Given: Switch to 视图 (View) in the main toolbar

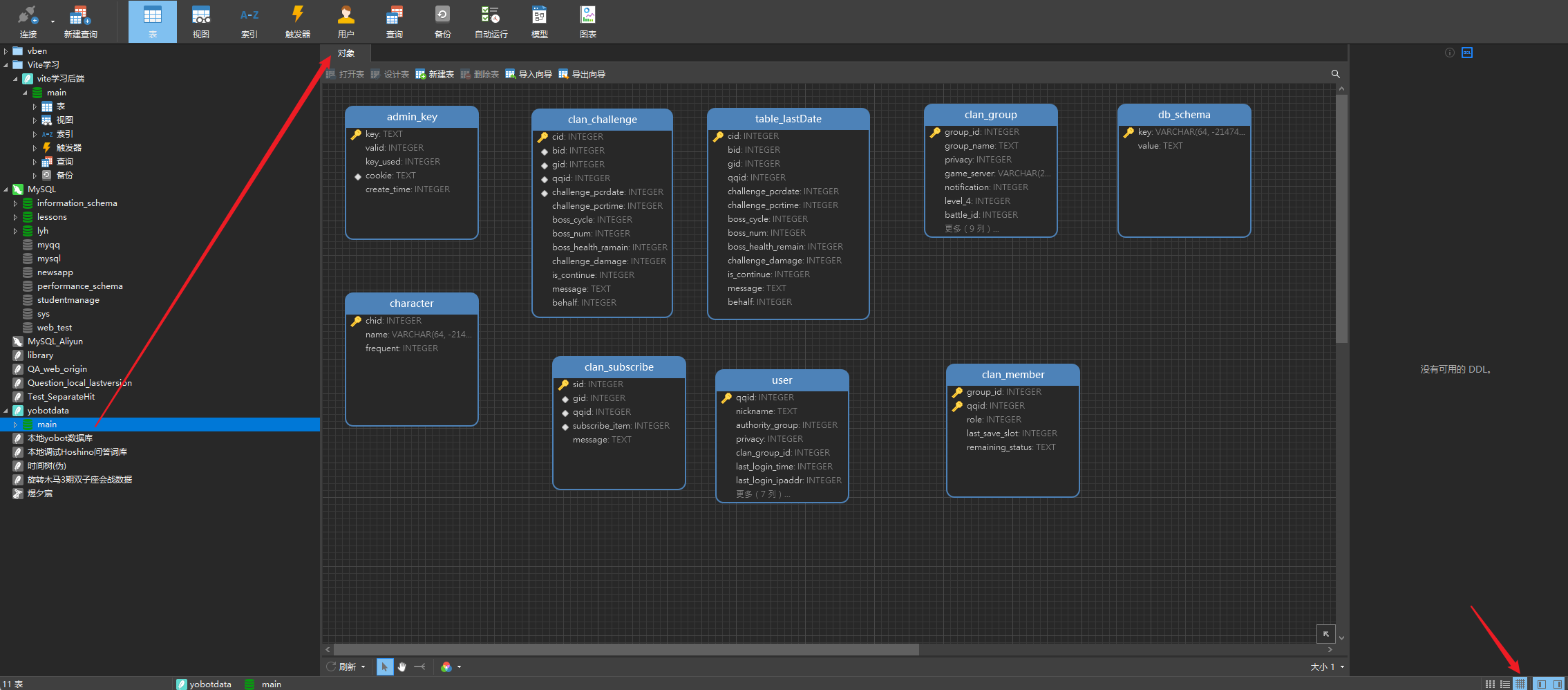Looking at the screenshot, I should click(x=201, y=21).
